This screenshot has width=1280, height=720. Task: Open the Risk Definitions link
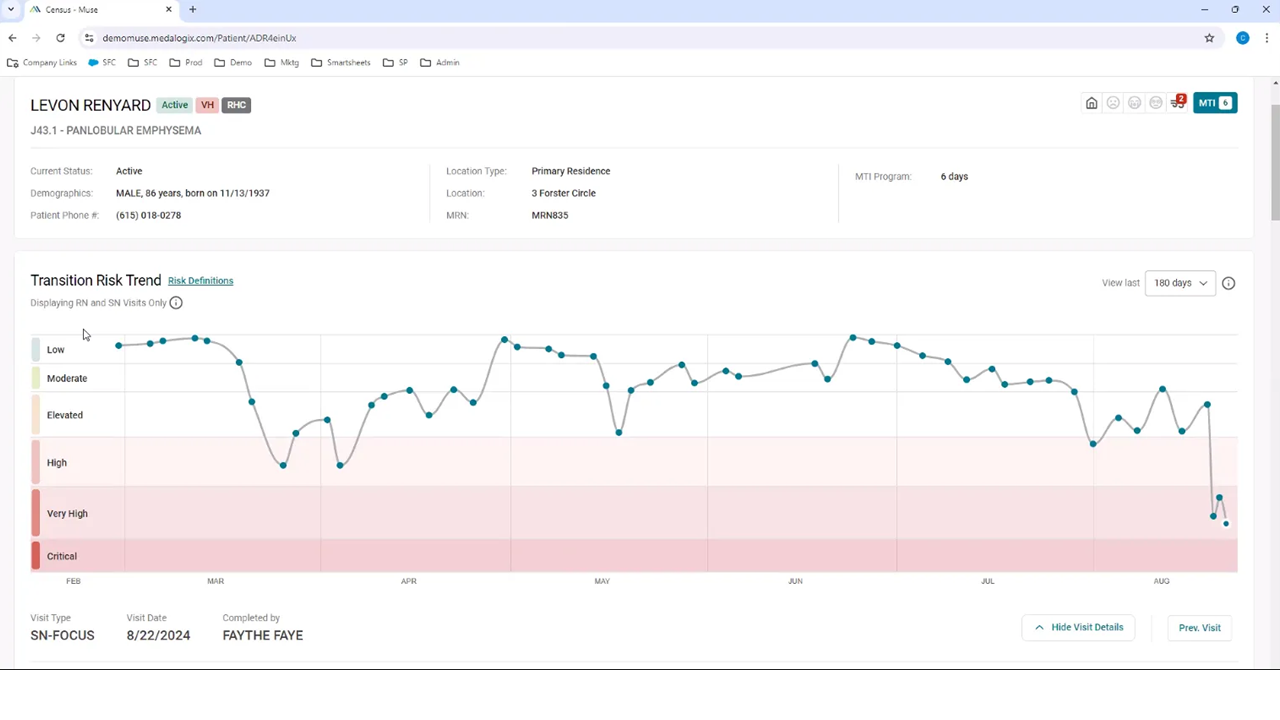coord(200,281)
